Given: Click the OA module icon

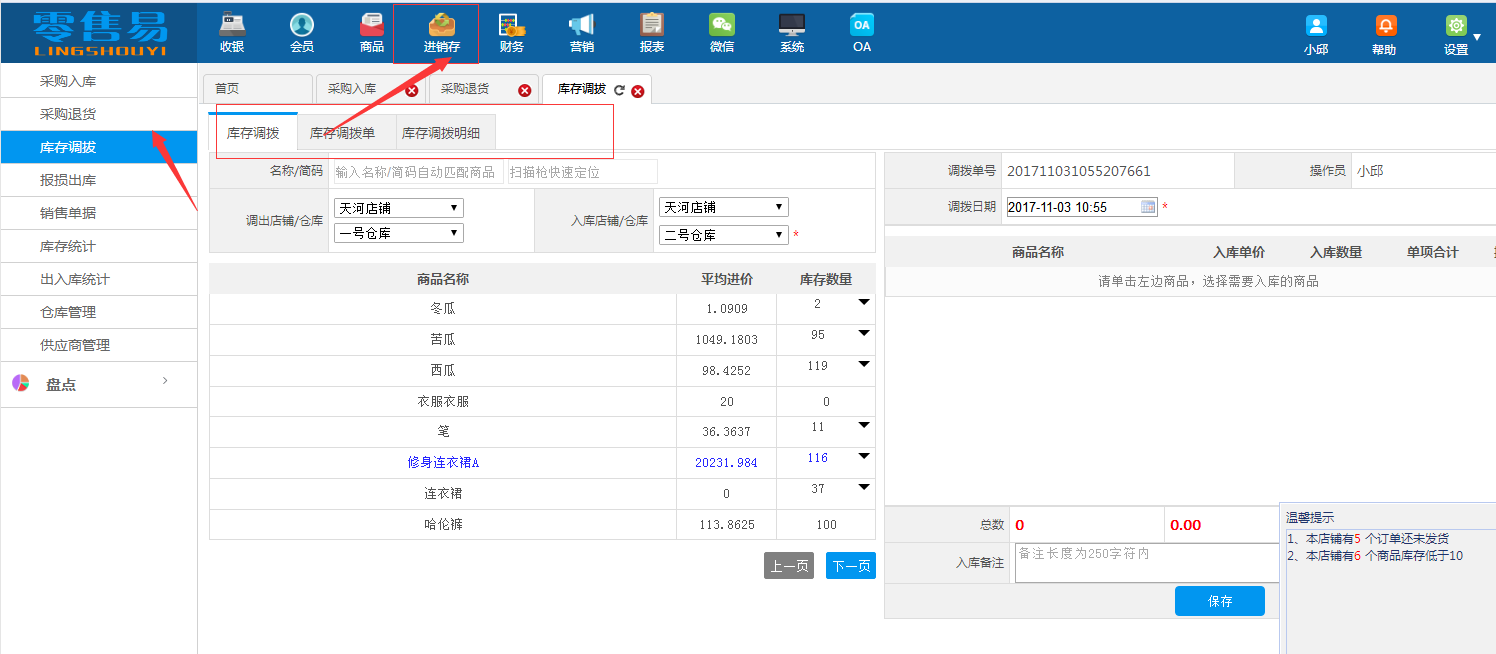Looking at the screenshot, I should [x=860, y=25].
